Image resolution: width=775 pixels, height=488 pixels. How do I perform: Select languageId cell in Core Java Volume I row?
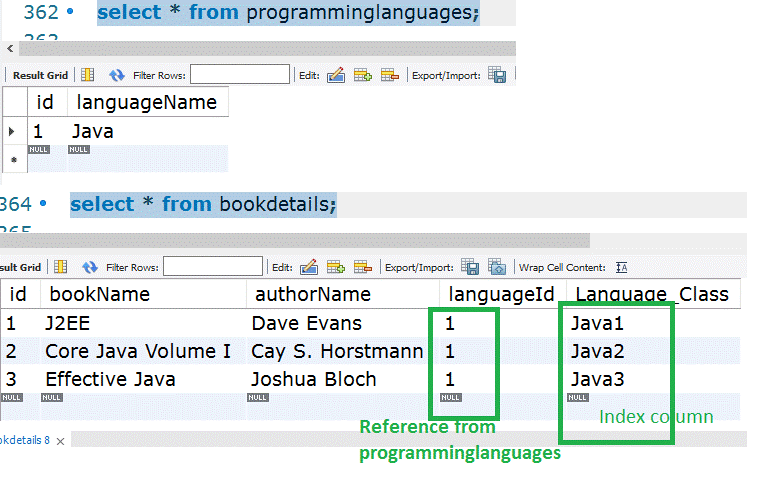(502, 352)
